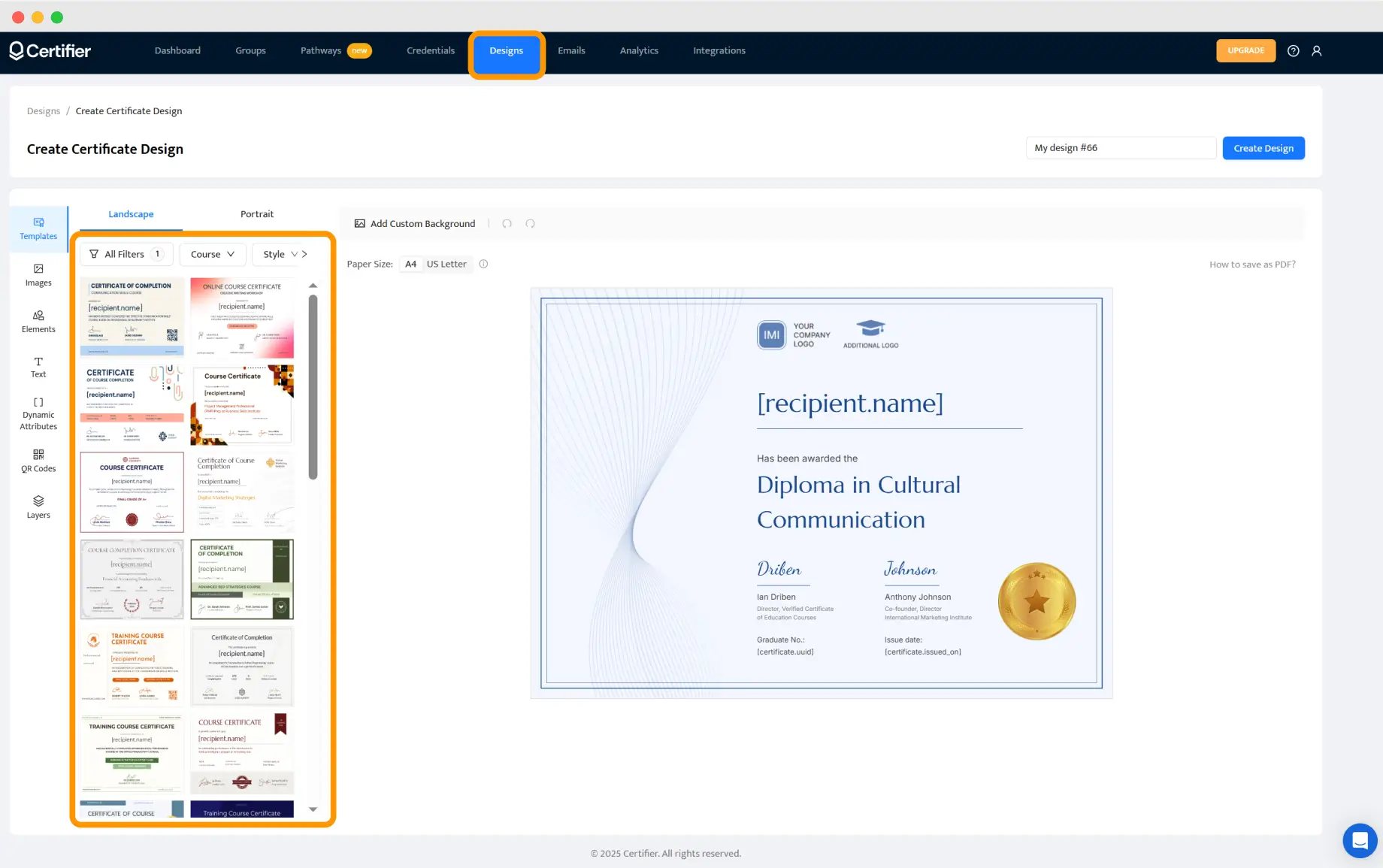Open the Templates sidebar panel
Screen dimensions: 1383x868
coord(38,228)
